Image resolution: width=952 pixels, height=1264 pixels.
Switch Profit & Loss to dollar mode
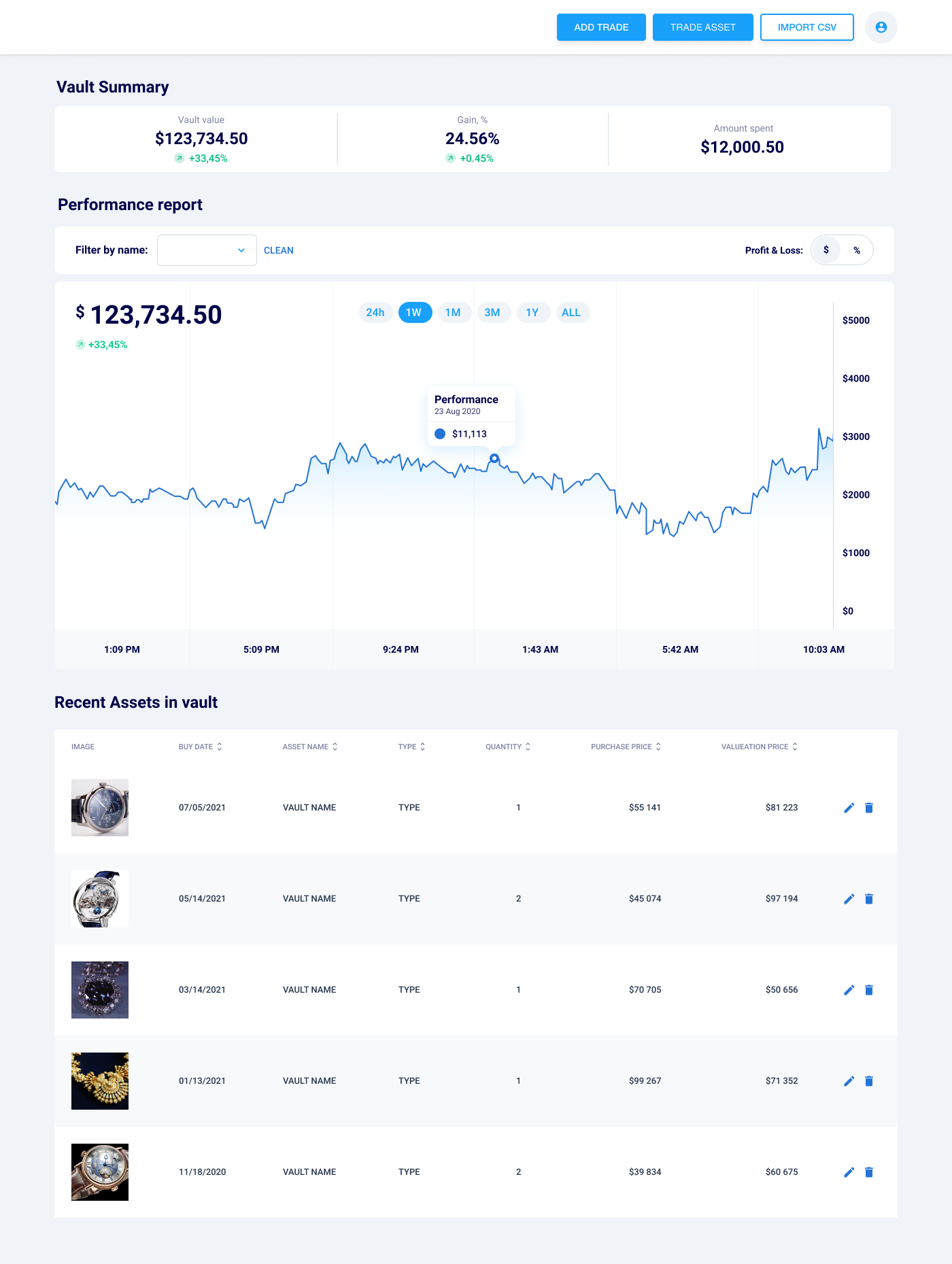pyautogui.click(x=826, y=250)
